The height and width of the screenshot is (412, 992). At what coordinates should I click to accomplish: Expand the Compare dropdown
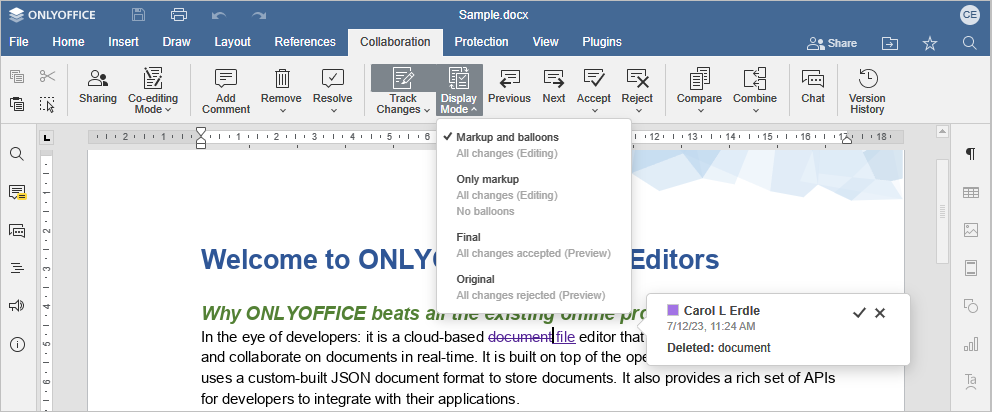click(x=699, y=110)
